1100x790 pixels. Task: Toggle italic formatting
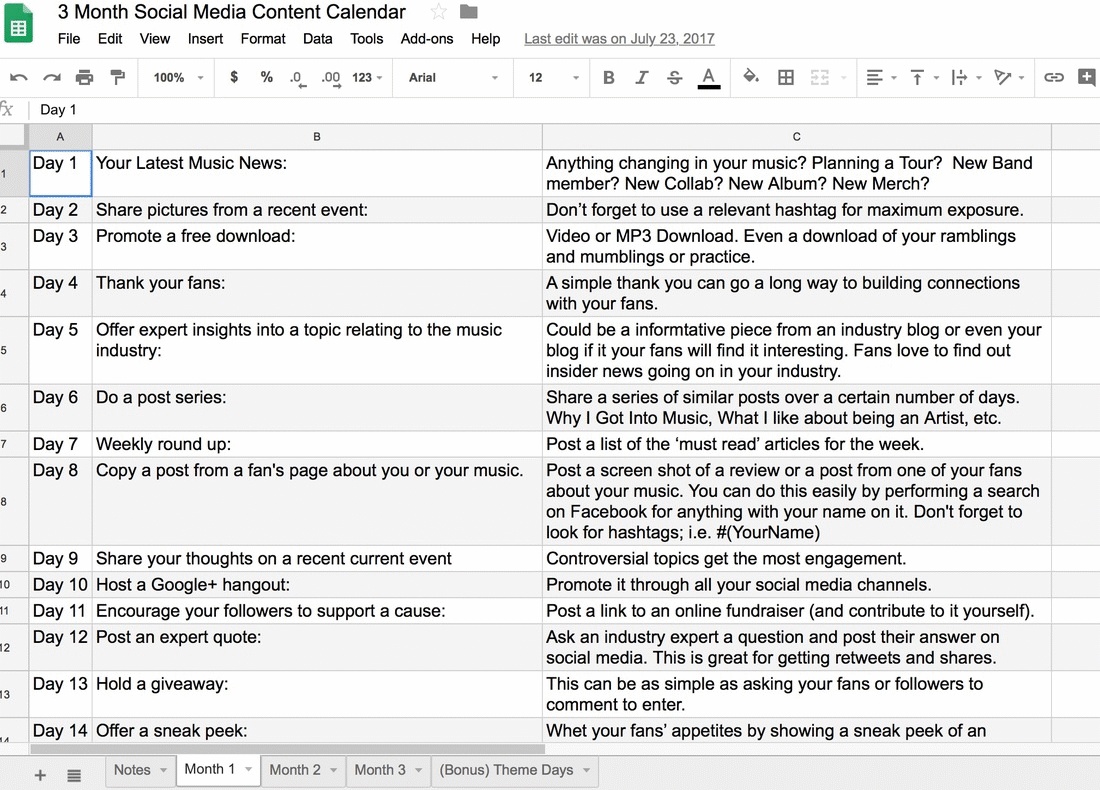[641, 76]
